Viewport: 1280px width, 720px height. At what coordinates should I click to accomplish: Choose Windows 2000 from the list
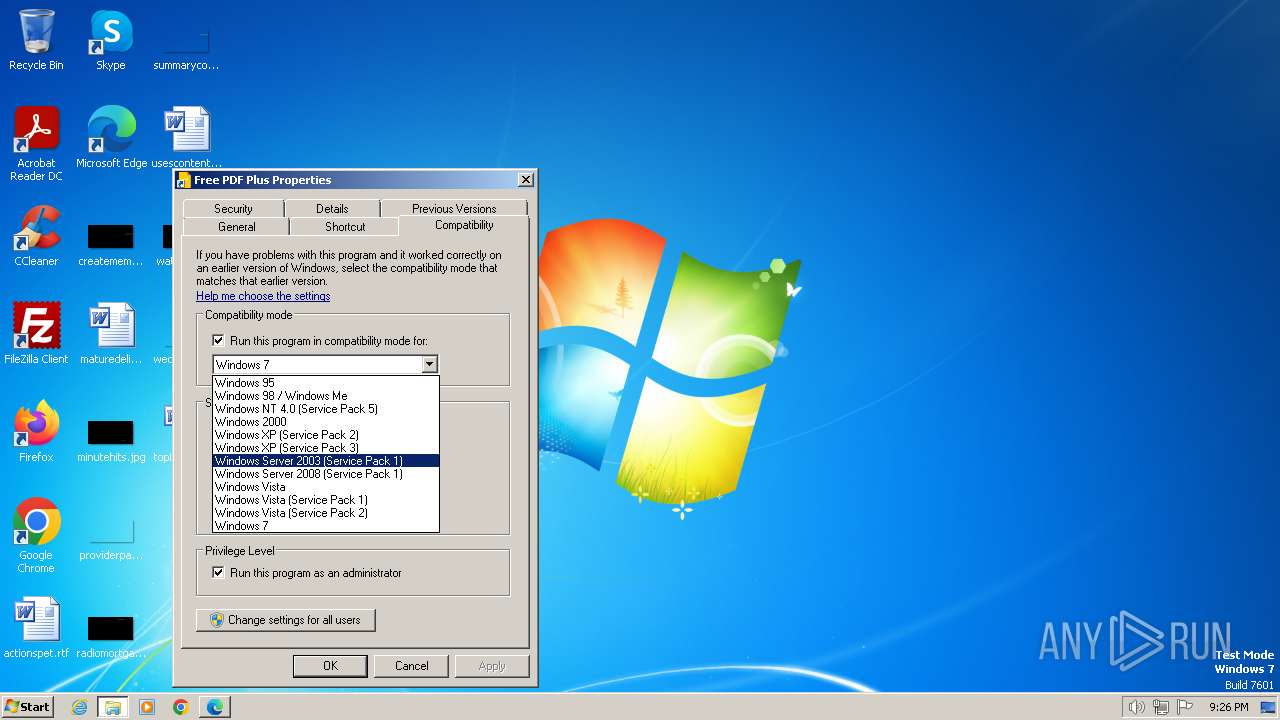(325, 422)
